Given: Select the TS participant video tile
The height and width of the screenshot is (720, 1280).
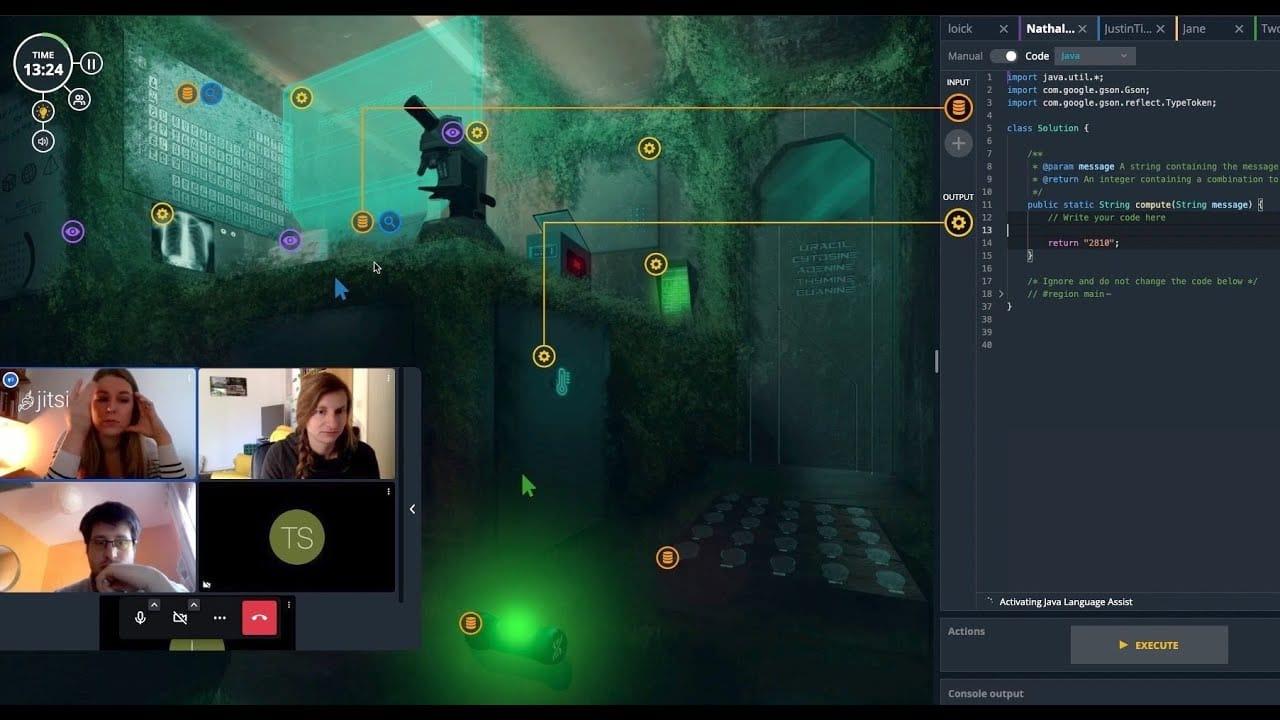Looking at the screenshot, I should click(297, 537).
